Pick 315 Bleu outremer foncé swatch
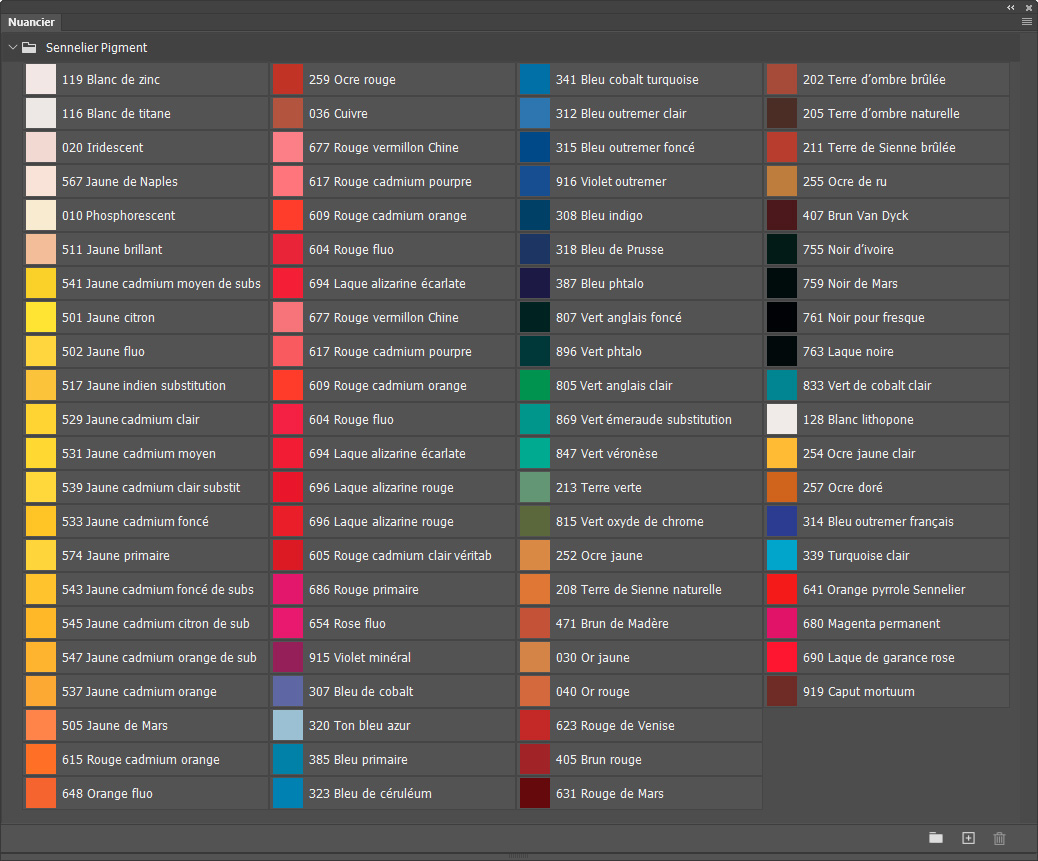1038x861 pixels. coord(640,148)
